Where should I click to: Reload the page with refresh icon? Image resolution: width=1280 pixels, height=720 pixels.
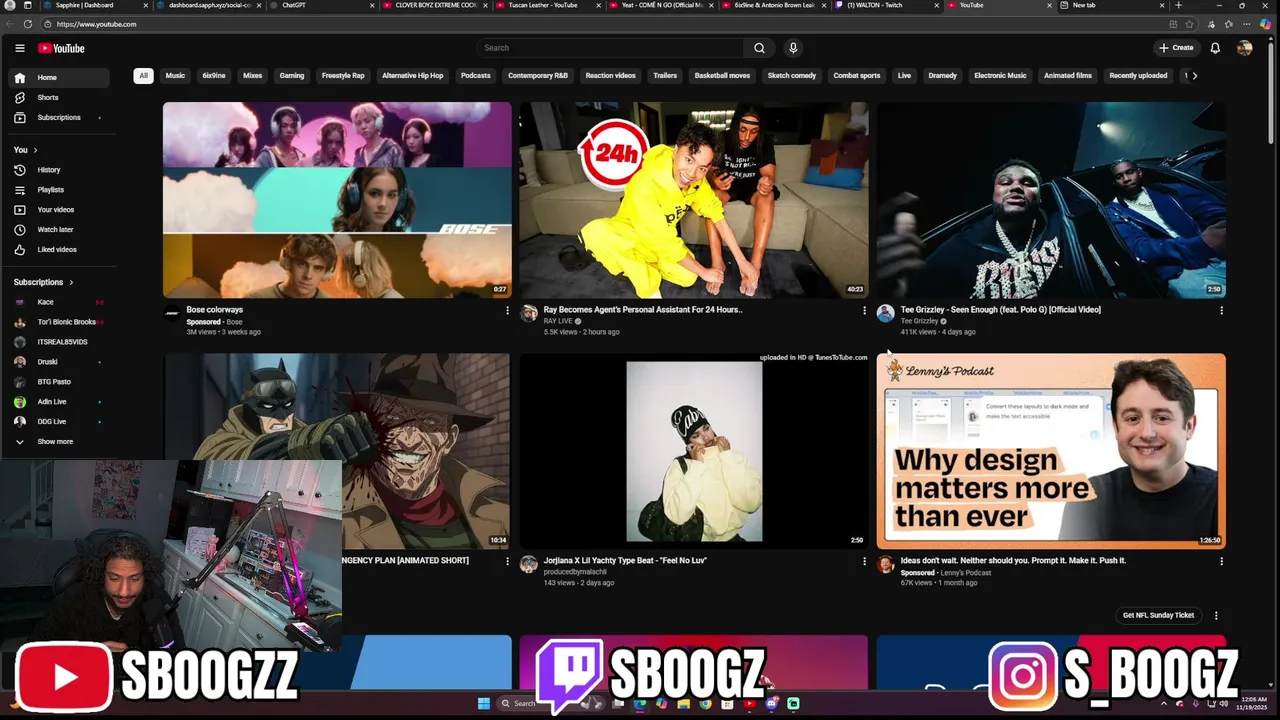[27, 24]
